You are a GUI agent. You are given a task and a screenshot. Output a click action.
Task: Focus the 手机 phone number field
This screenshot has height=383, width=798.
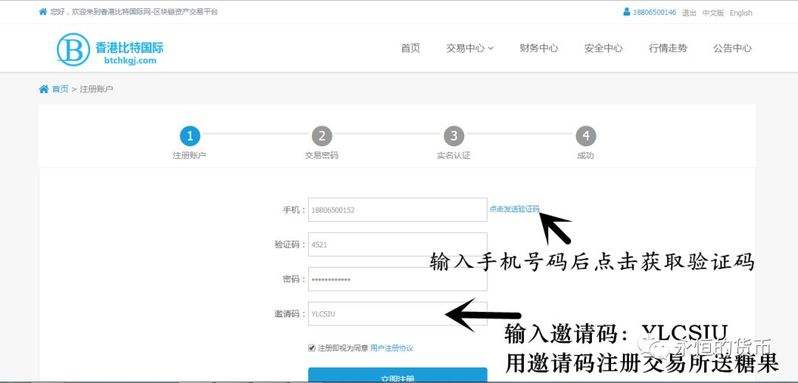pyautogui.click(x=397, y=210)
